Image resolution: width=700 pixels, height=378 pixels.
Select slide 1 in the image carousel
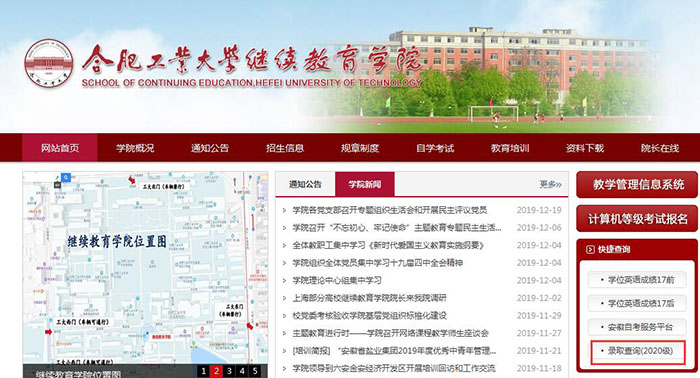(204, 371)
